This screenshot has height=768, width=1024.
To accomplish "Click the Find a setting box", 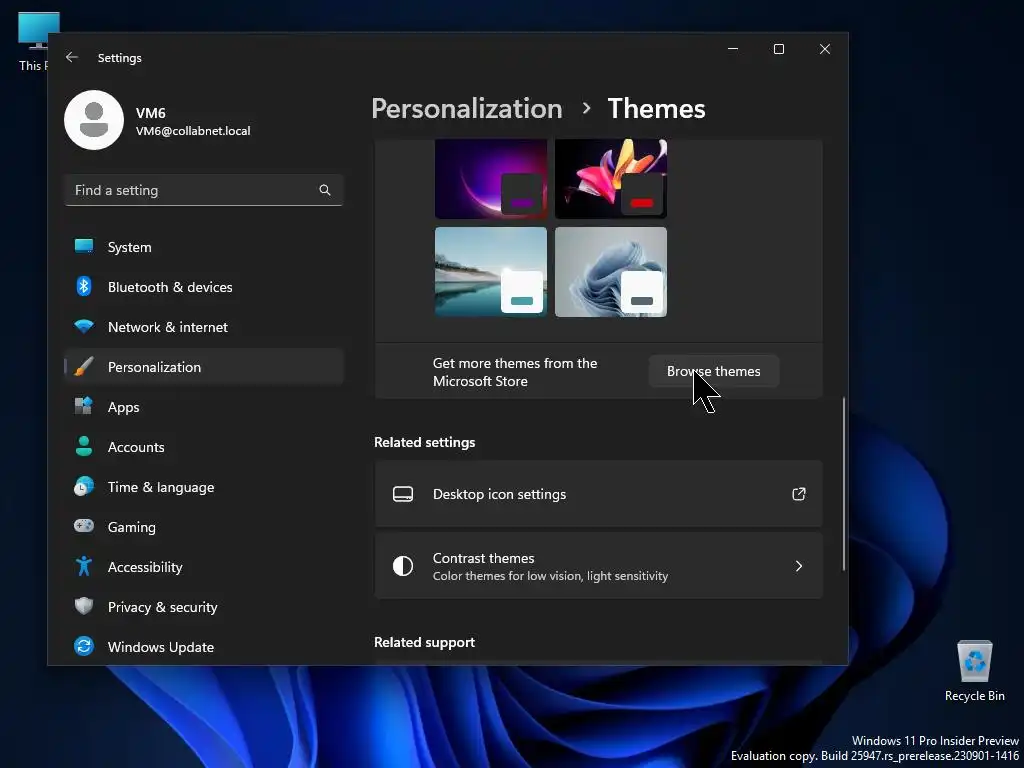I will (x=204, y=190).
